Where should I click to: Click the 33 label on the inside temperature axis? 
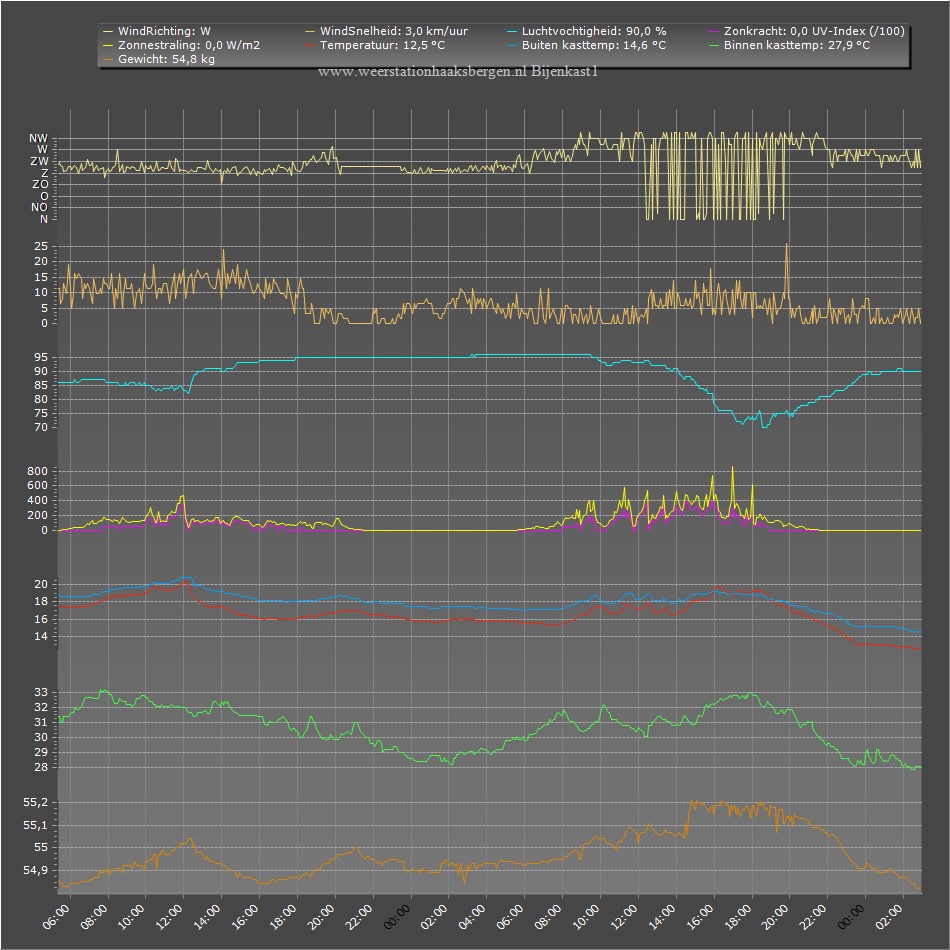pos(41,693)
